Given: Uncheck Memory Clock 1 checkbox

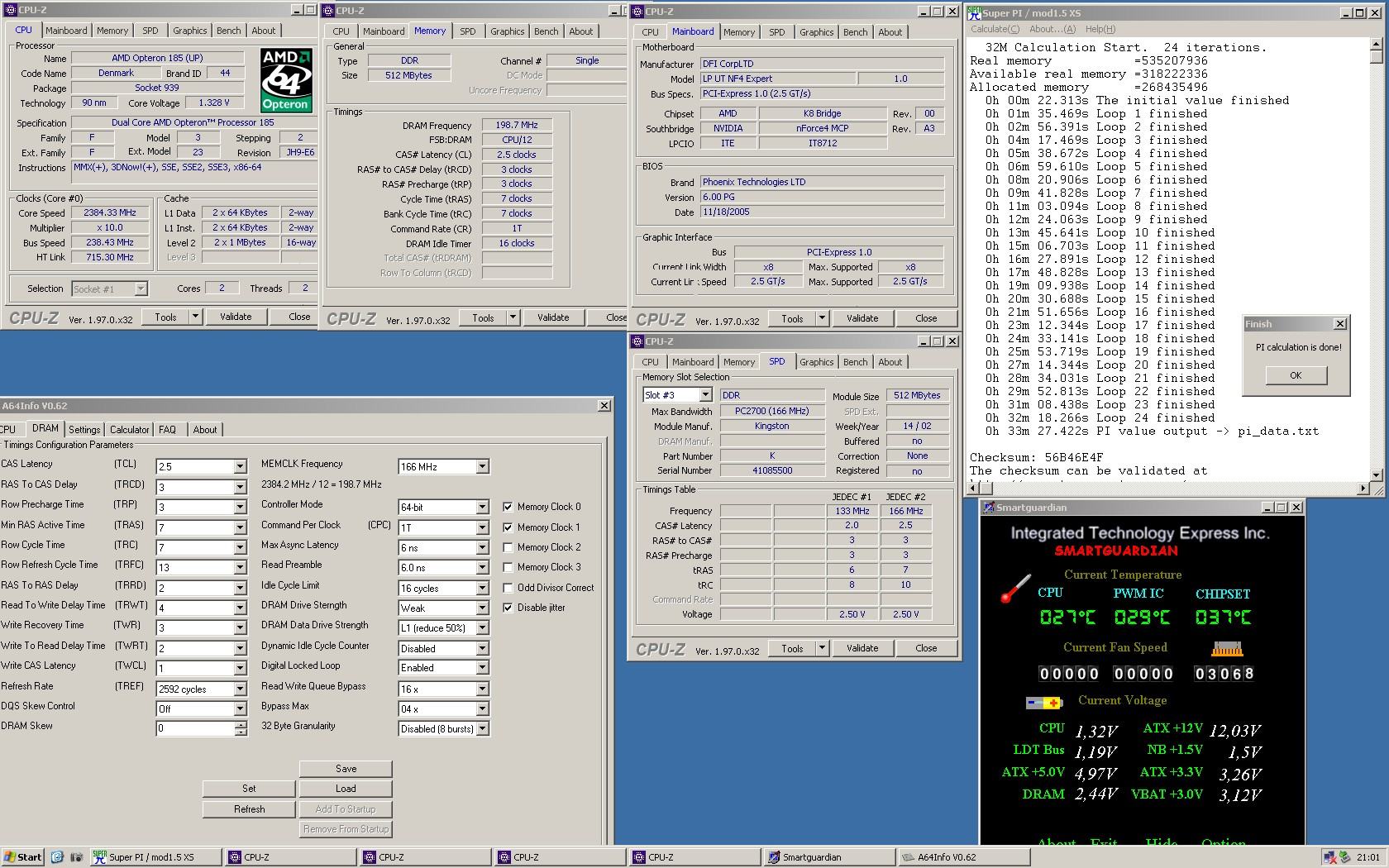Looking at the screenshot, I should coord(508,527).
